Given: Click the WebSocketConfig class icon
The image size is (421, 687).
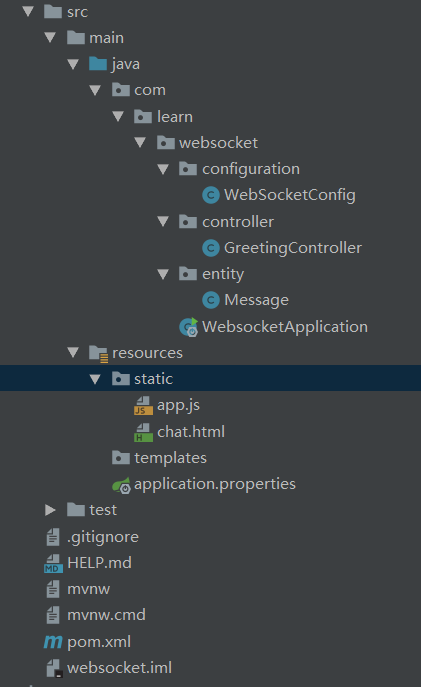Looking at the screenshot, I should point(211,195).
